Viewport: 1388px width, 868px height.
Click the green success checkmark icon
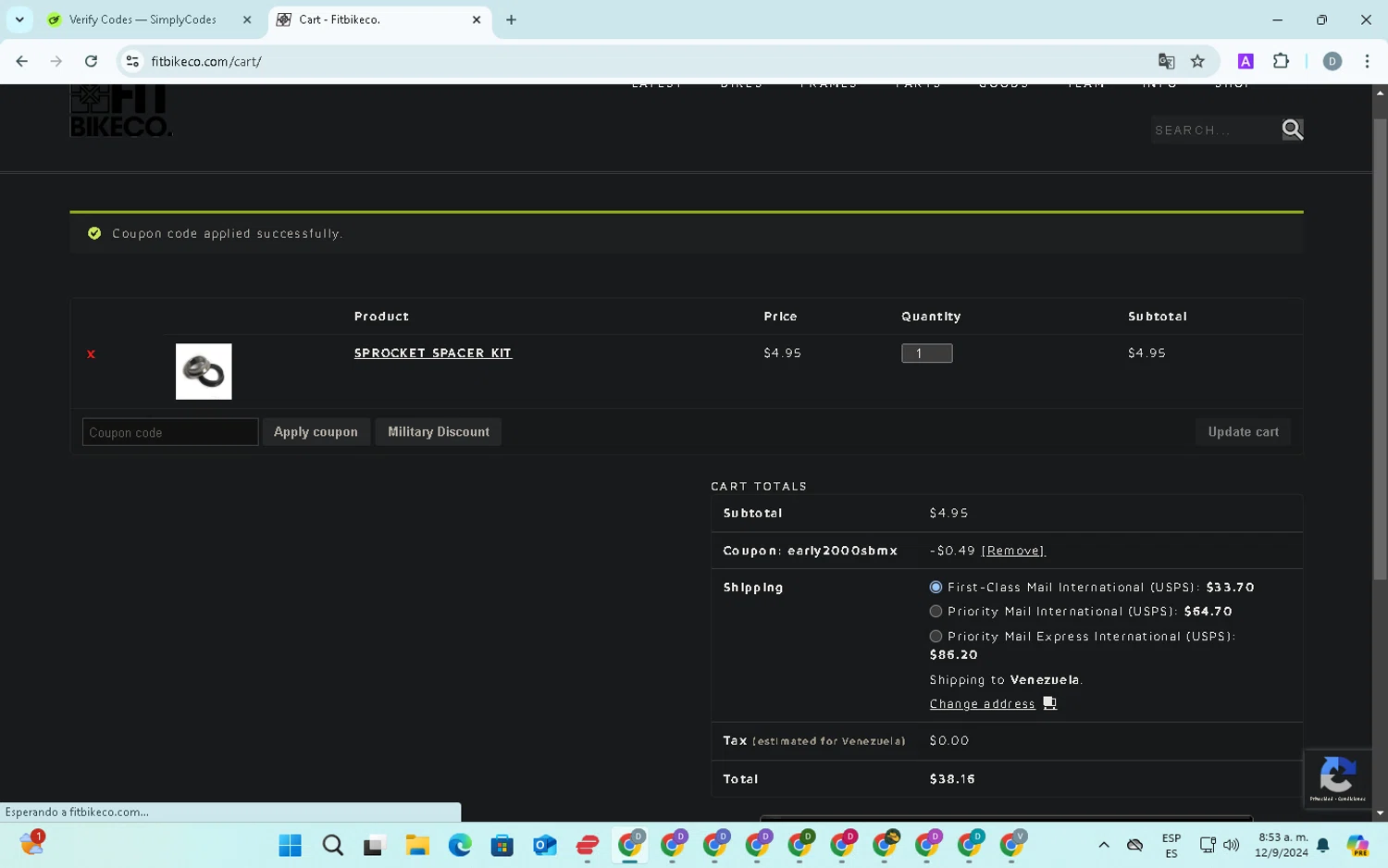94,233
